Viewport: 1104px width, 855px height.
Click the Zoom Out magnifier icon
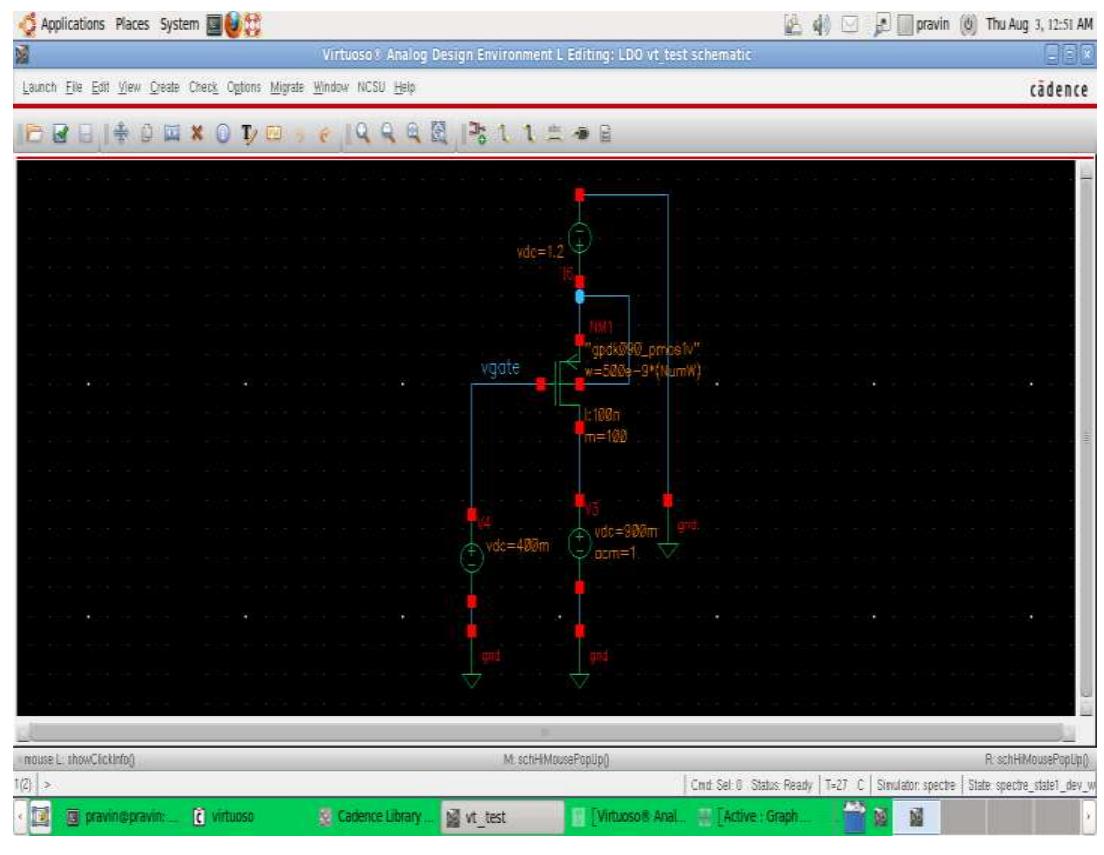388,132
